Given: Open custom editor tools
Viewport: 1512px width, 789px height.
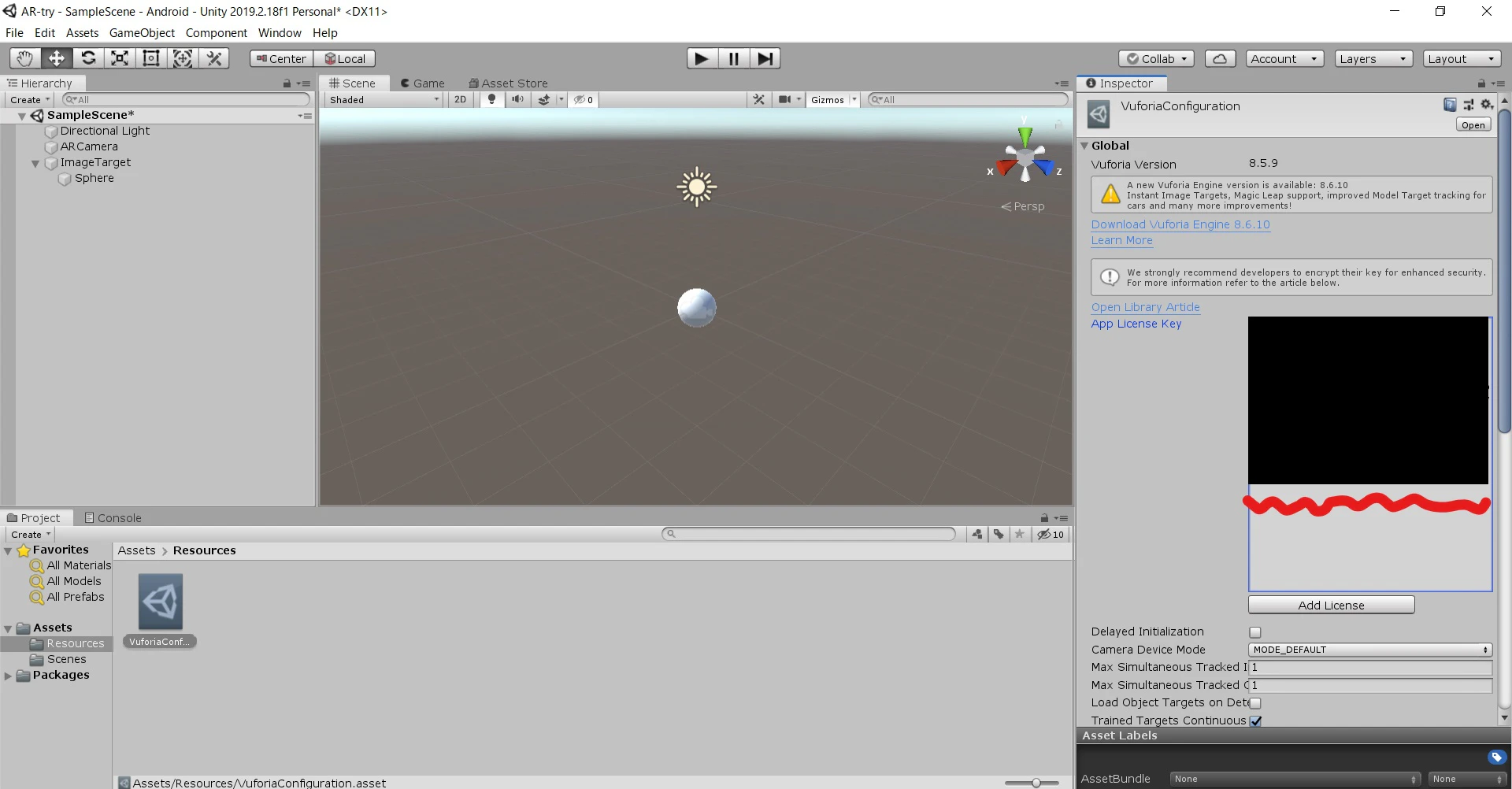Looking at the screenshot, I should [x=214, y=58].
